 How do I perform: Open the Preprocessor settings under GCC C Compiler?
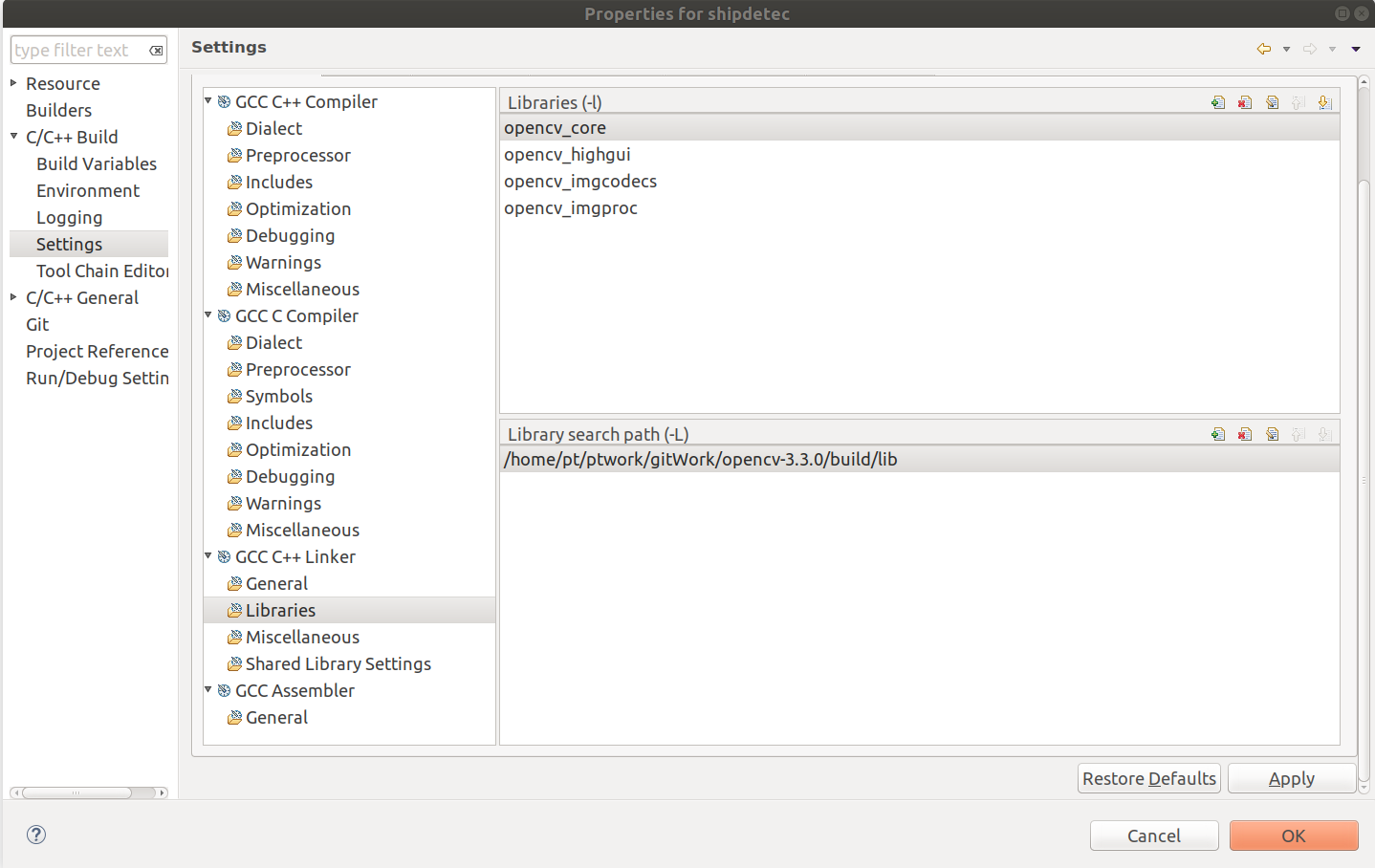click(299, 369)
